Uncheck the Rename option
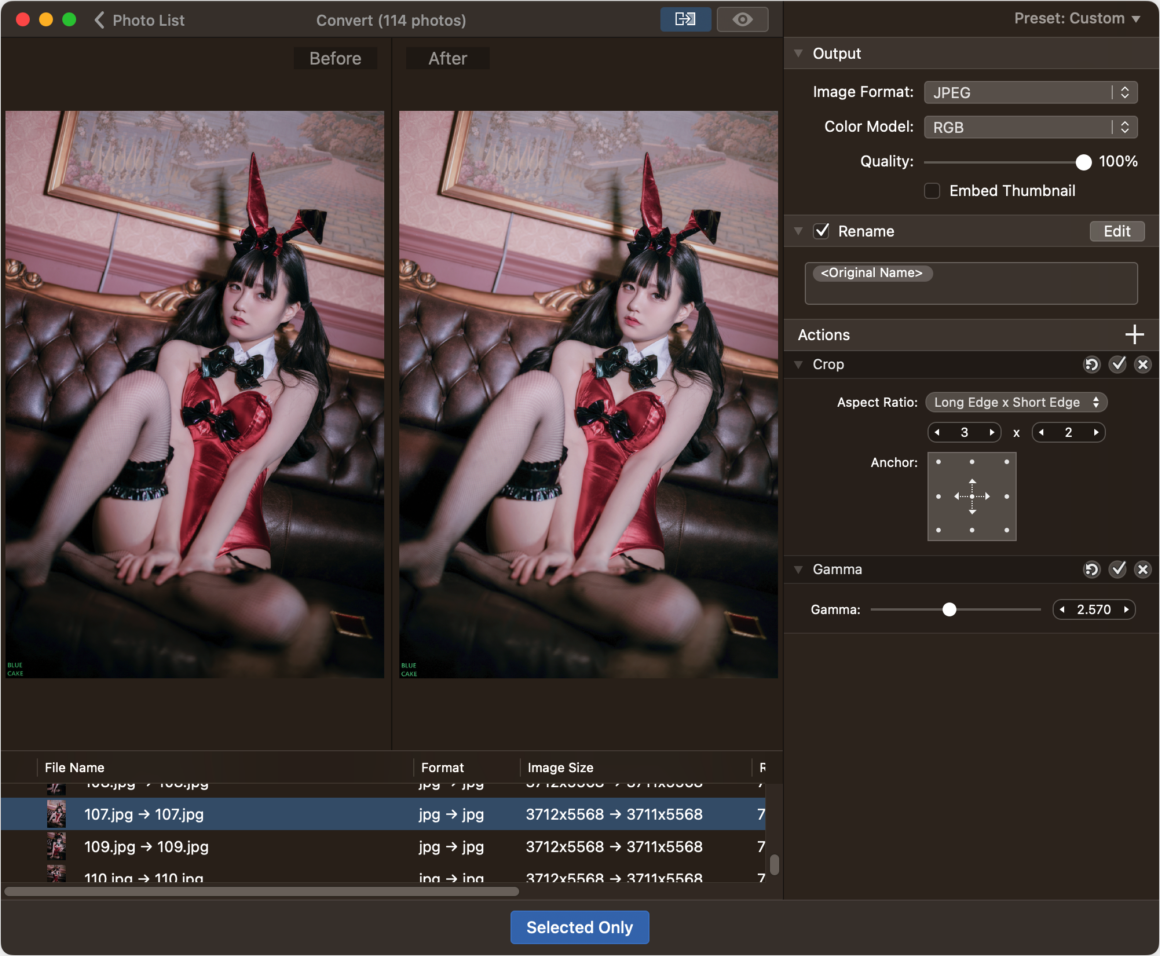 point(821,231)
